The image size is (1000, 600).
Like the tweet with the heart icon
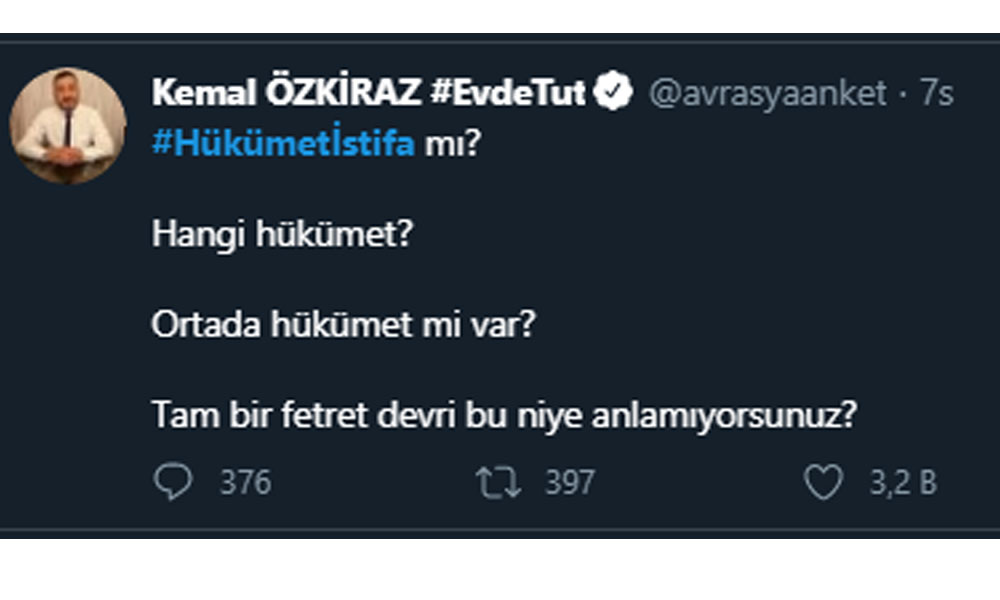click(x=824, y=483)
